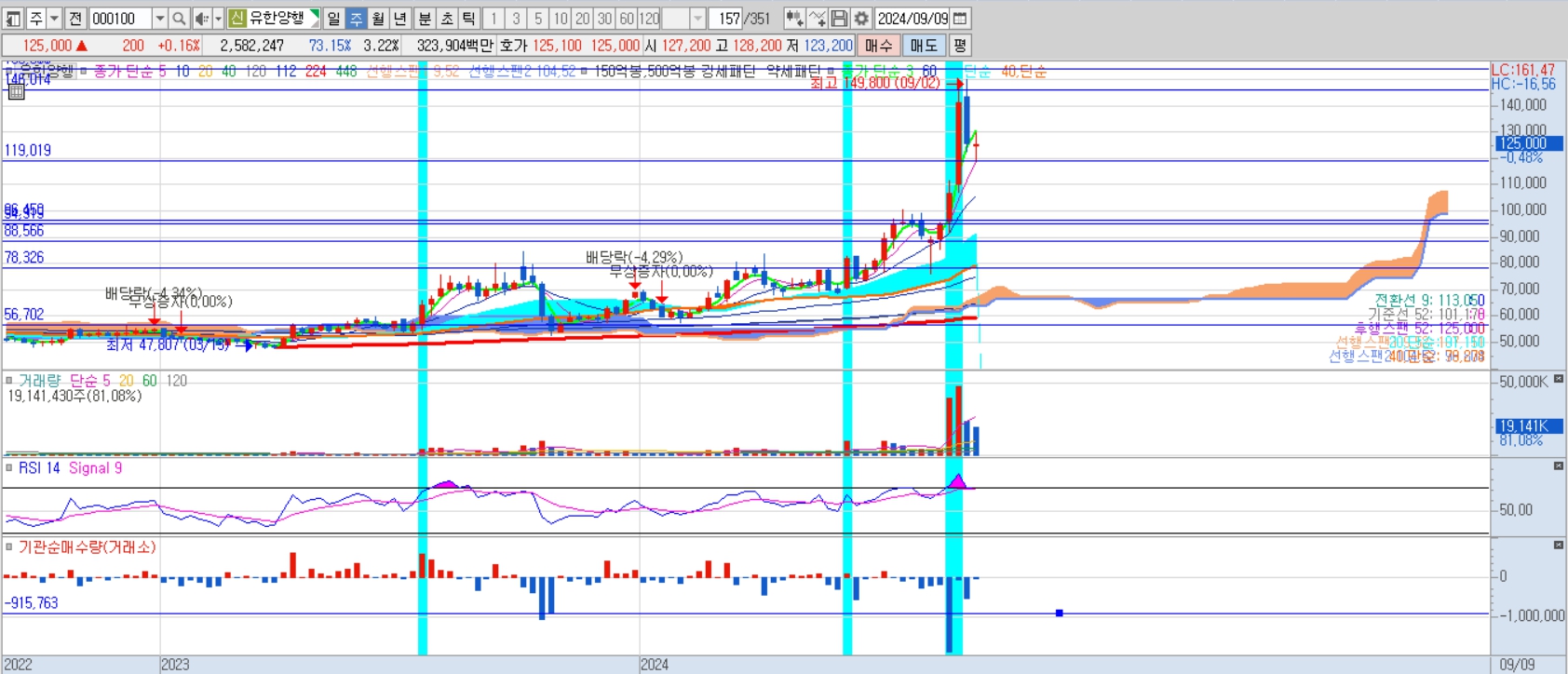Toggle the 거래량 단순 volume indicator legend

(64, 380)
